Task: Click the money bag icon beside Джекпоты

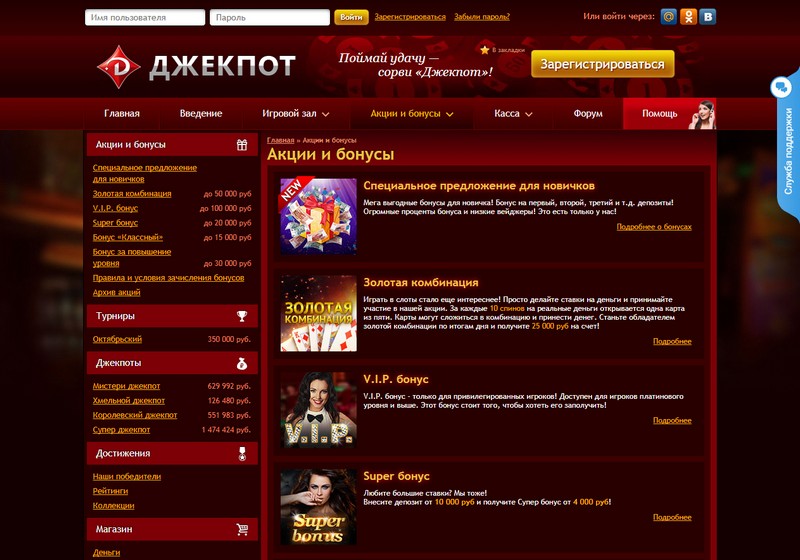Action: point(242,363)
